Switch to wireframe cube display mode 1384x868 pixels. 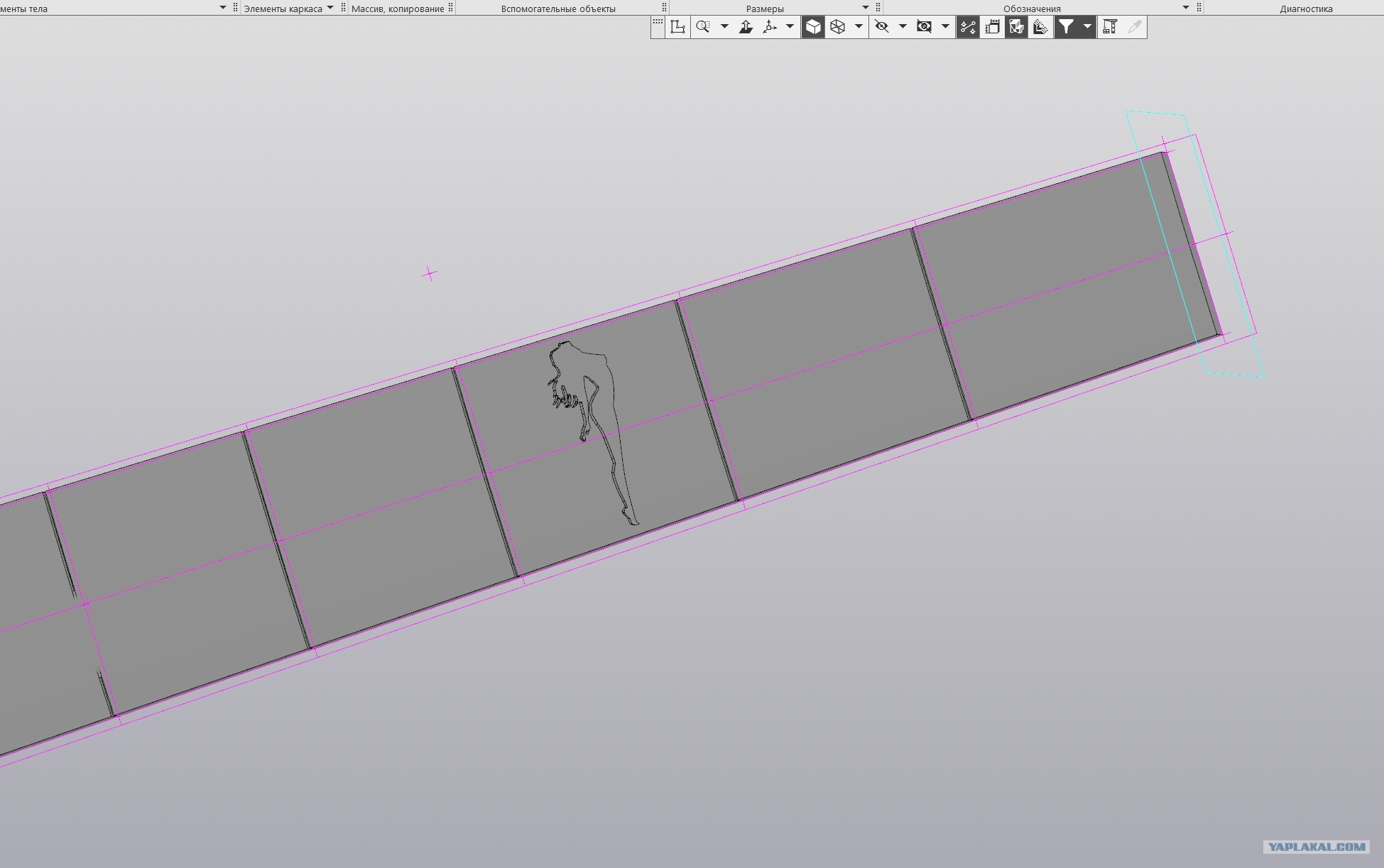point(838,27)
